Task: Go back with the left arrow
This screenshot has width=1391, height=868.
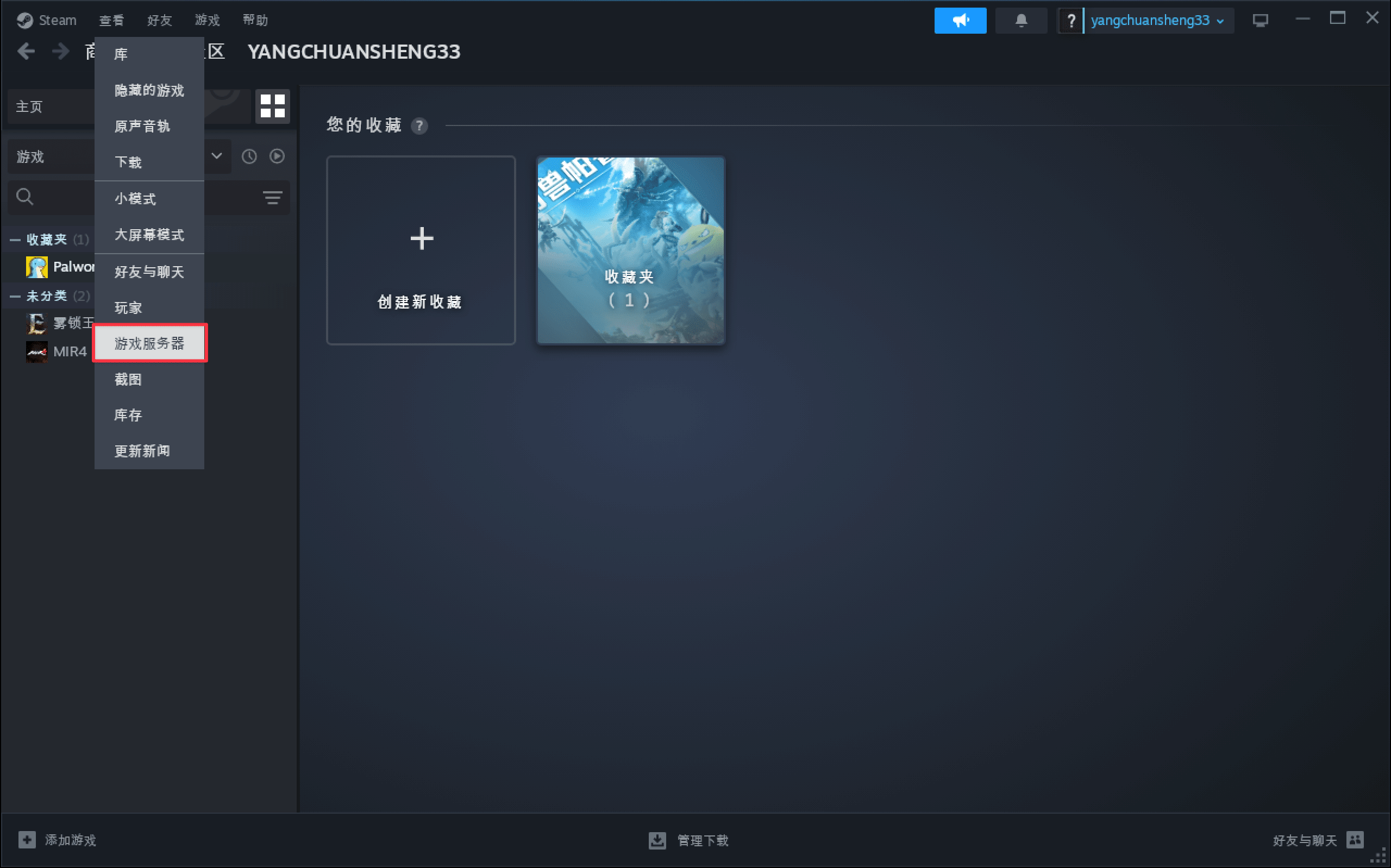Action: click(26, 52)
